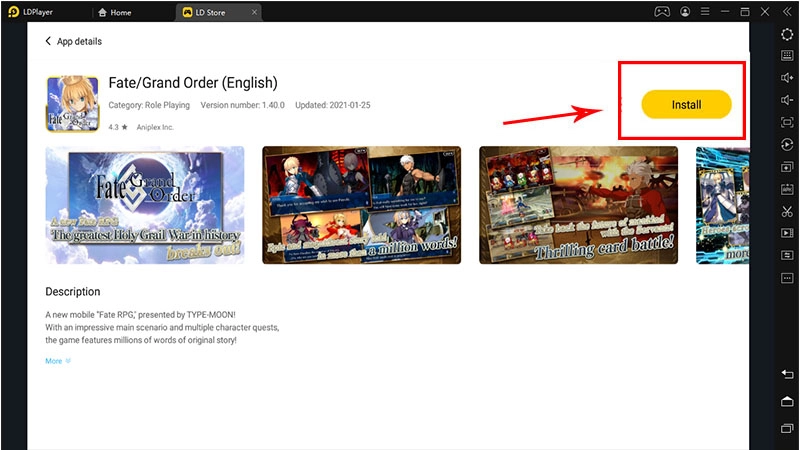Open user account icon in title bar

tap(685, 11)
